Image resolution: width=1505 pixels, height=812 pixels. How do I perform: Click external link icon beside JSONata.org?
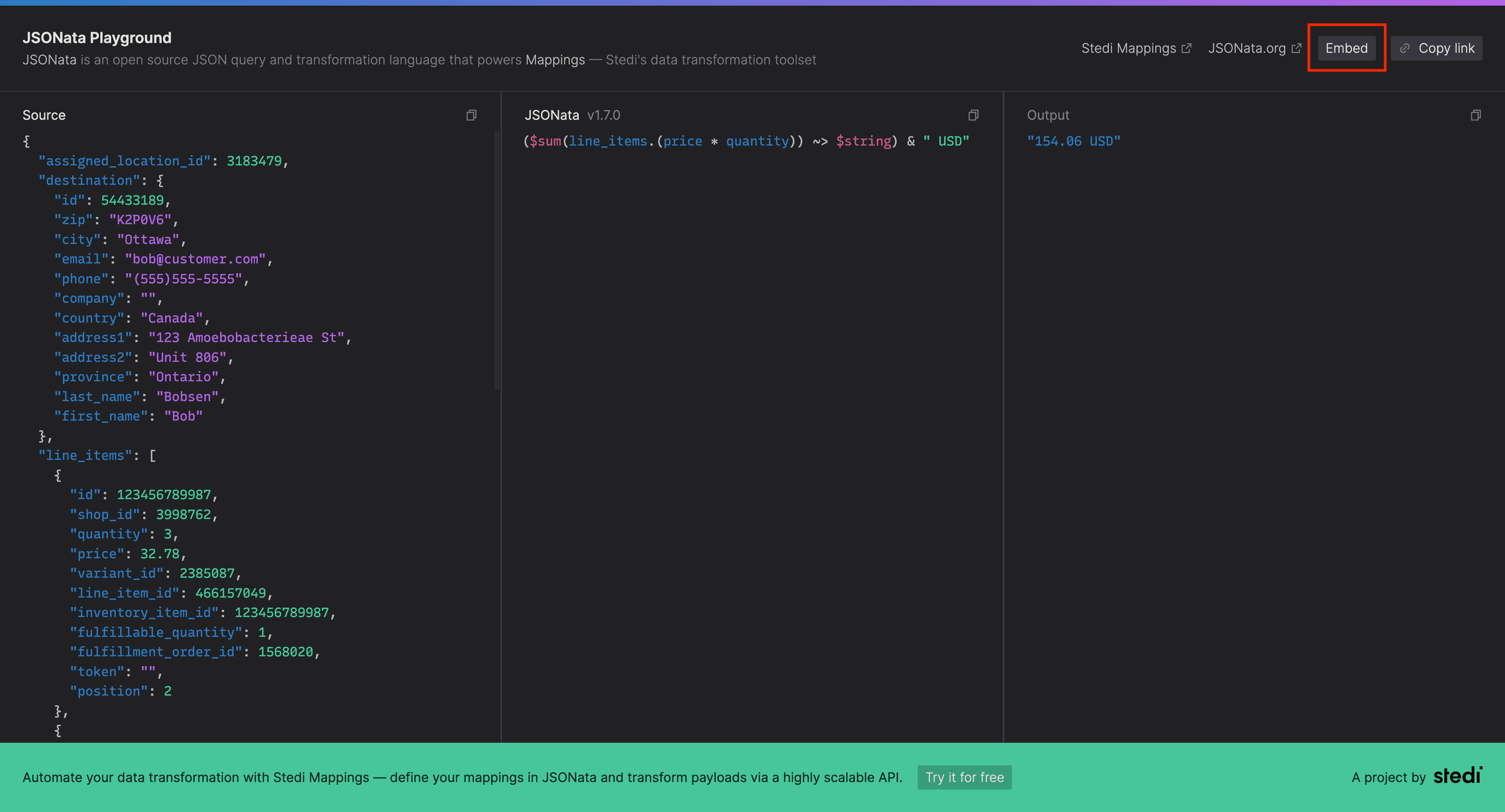click(1296, 49)
